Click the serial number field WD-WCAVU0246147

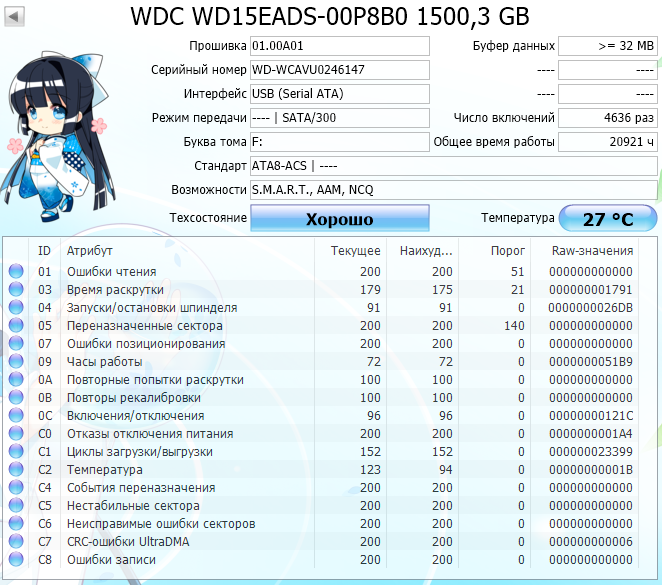[x=340, y=70]
